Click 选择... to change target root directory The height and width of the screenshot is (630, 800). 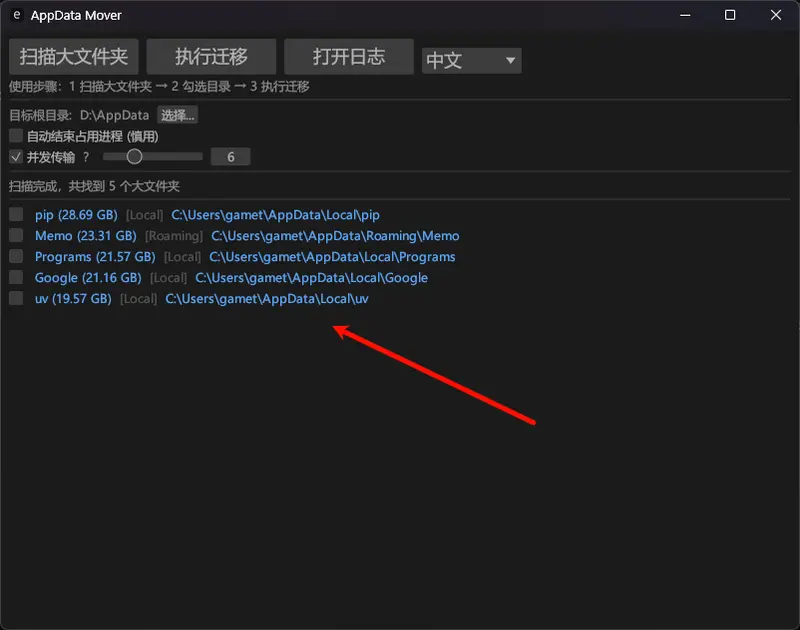point(177,114)
